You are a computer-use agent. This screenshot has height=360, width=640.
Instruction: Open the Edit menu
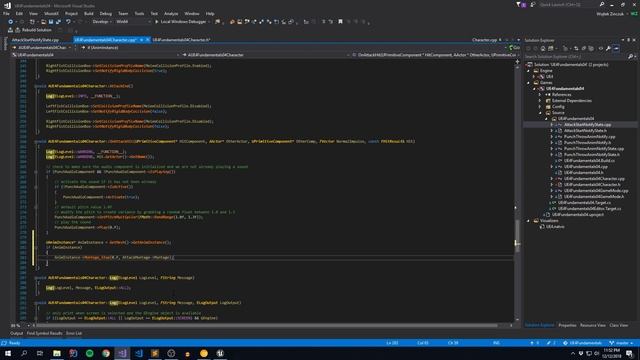19,13
